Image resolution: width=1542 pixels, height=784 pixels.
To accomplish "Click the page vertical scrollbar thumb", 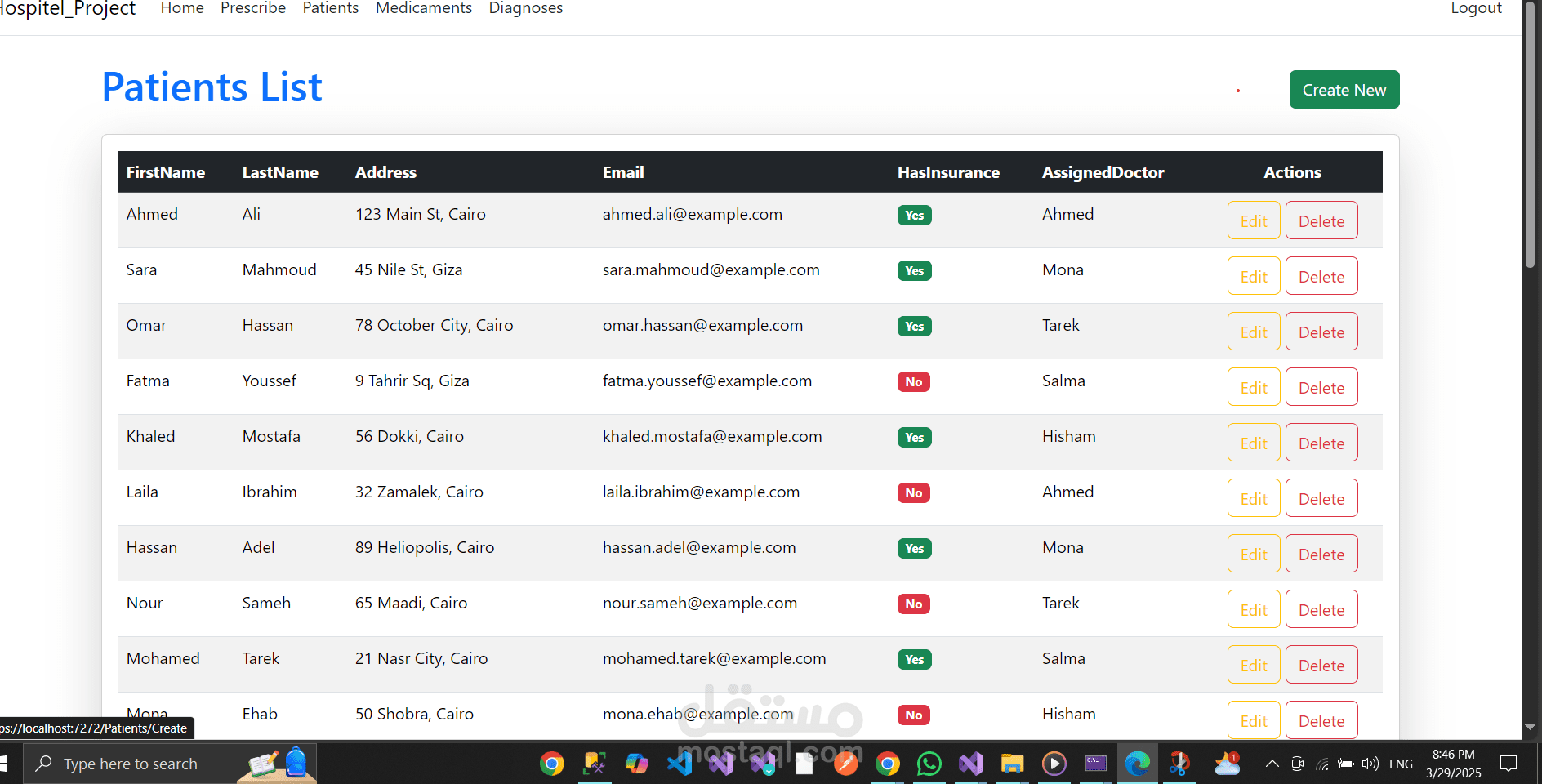I will coord(1531,135).
